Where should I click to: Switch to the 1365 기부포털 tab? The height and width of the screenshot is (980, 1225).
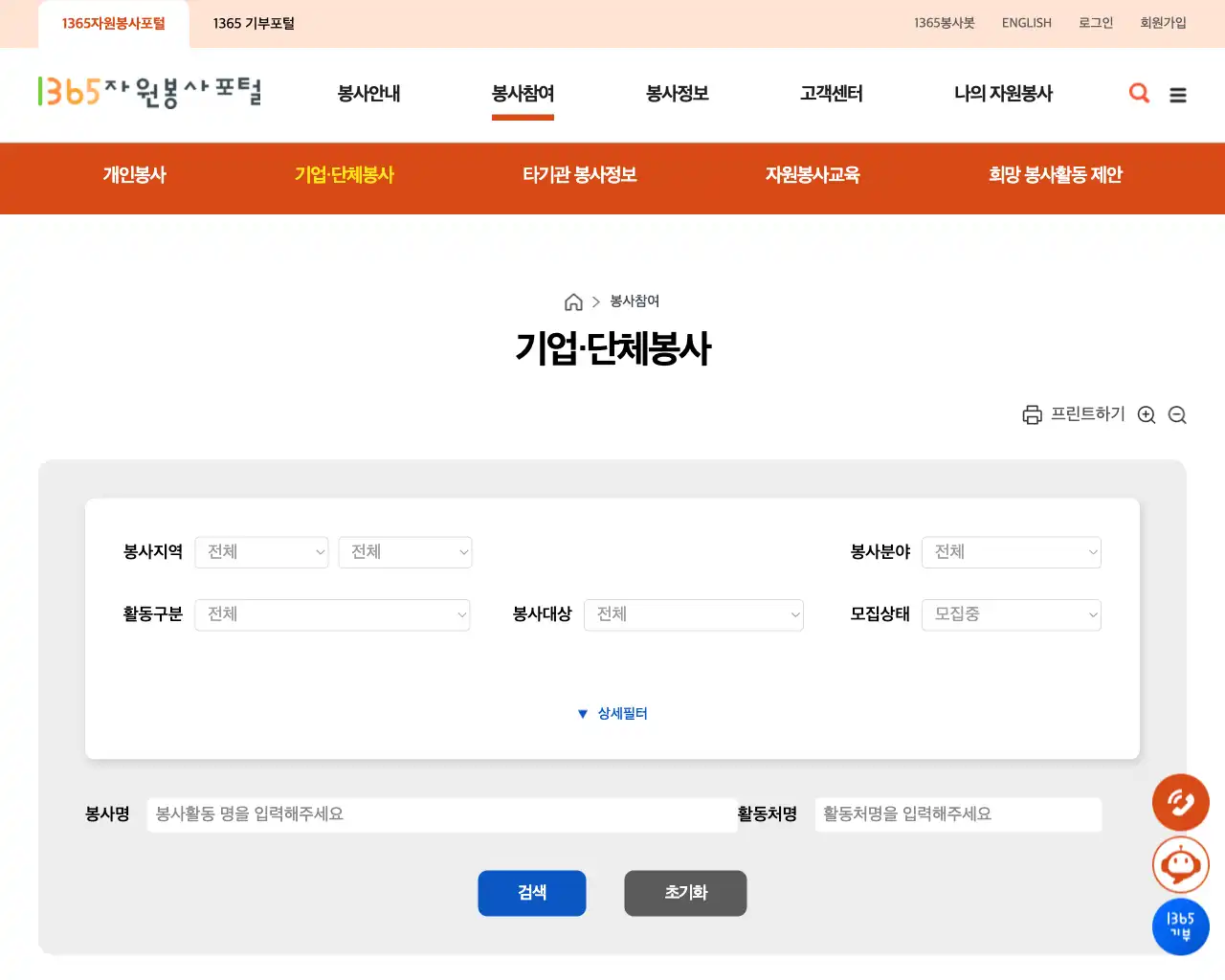click(254, 23)
